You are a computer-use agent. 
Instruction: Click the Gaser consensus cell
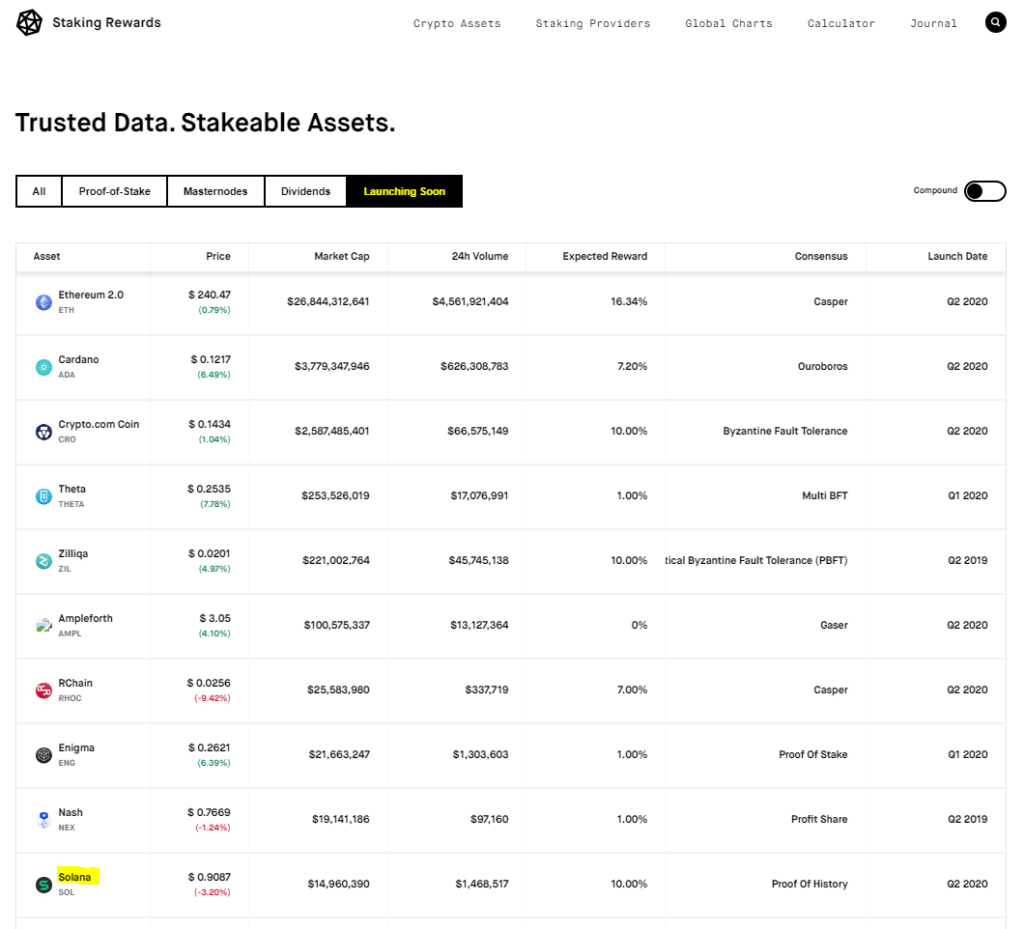click(x=834, y=625)
